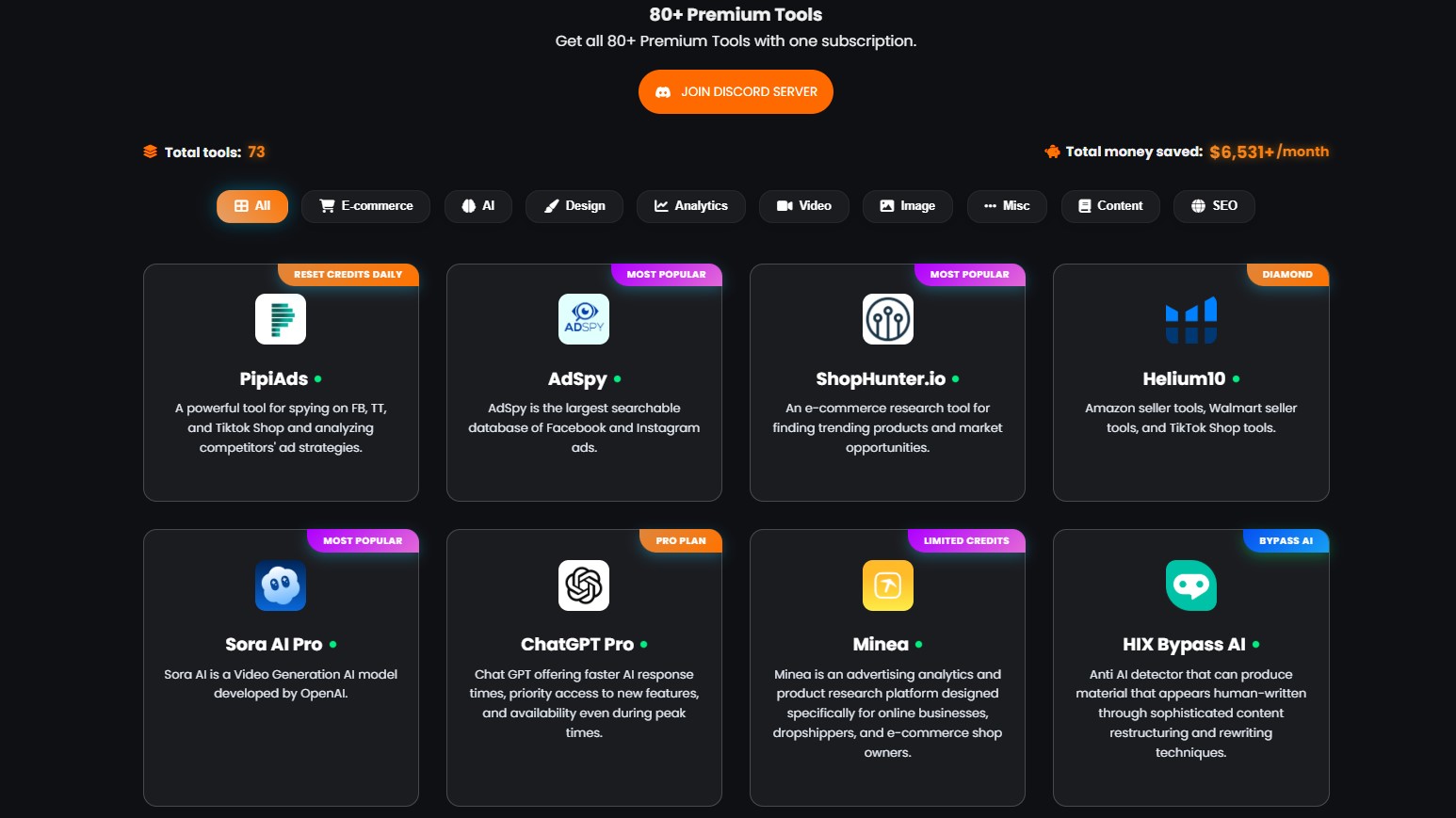This screenshot has height=818, width=1456.
Task: Select the Video category filter
Action: click(x=804, y=206)
